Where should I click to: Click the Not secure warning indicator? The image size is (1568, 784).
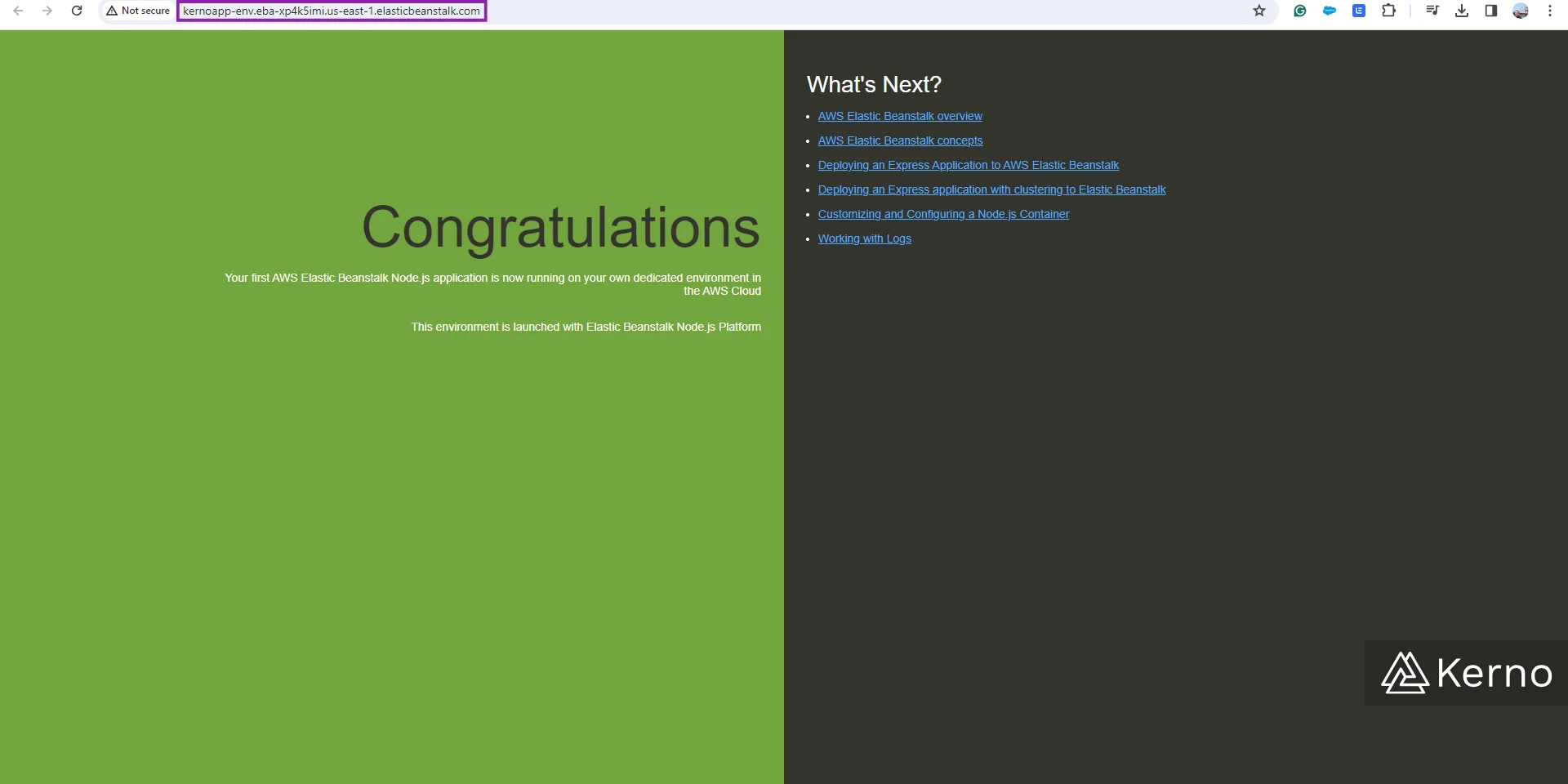click(138, 11)
